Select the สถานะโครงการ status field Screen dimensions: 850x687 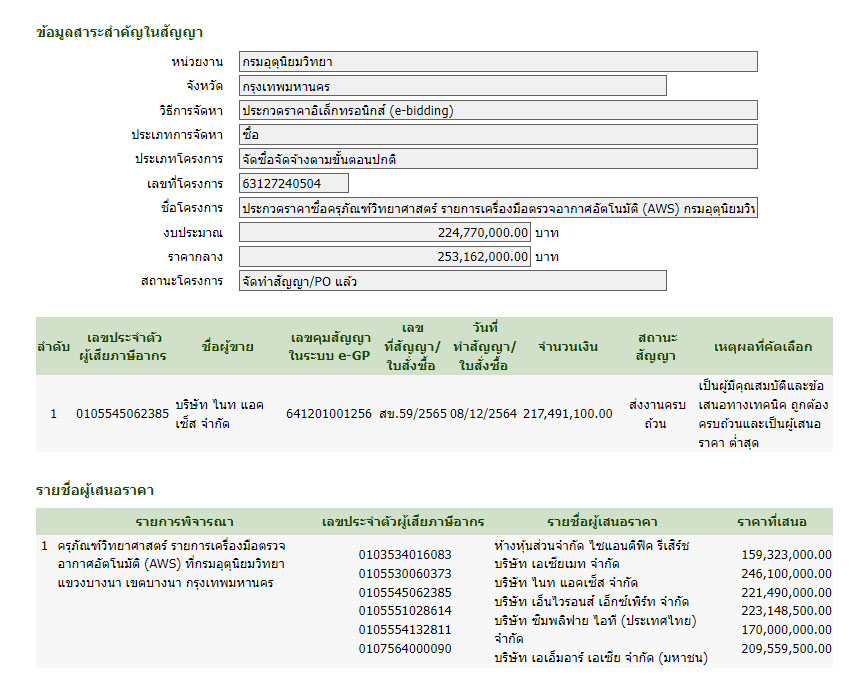coord(452,281)
